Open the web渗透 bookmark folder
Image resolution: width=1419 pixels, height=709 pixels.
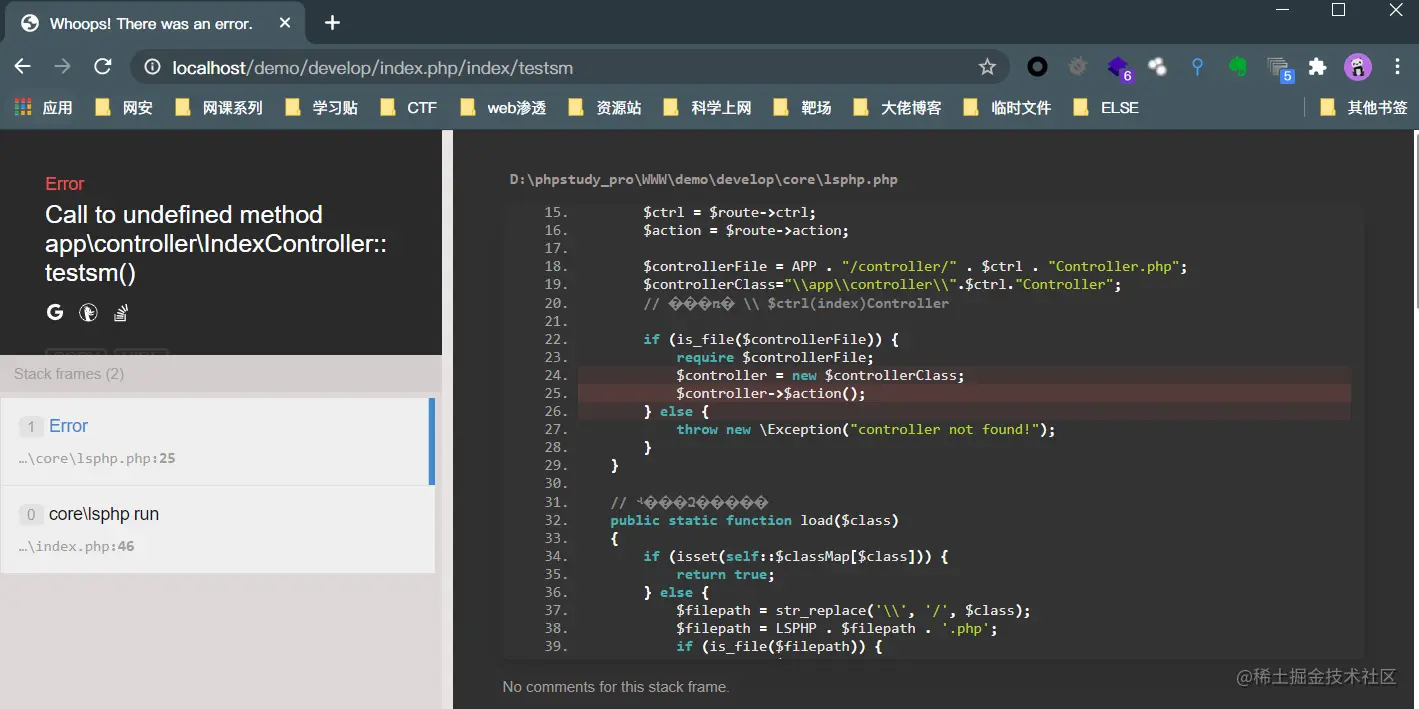(502, 107)
